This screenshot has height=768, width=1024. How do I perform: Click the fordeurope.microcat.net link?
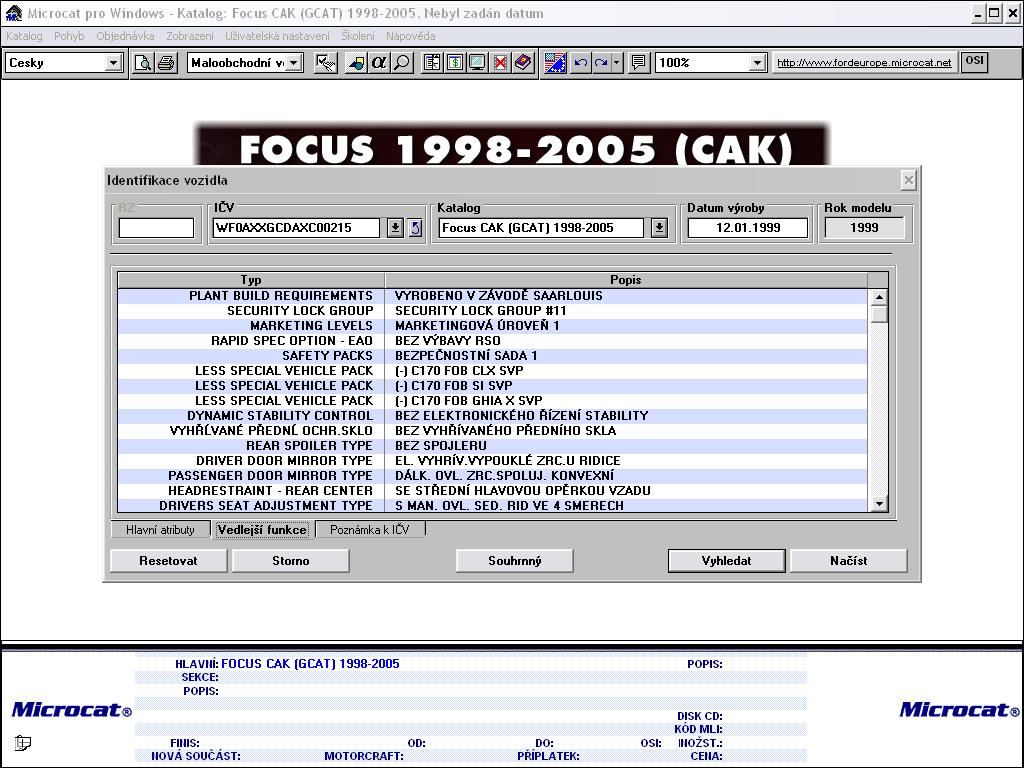click(864, 63)
